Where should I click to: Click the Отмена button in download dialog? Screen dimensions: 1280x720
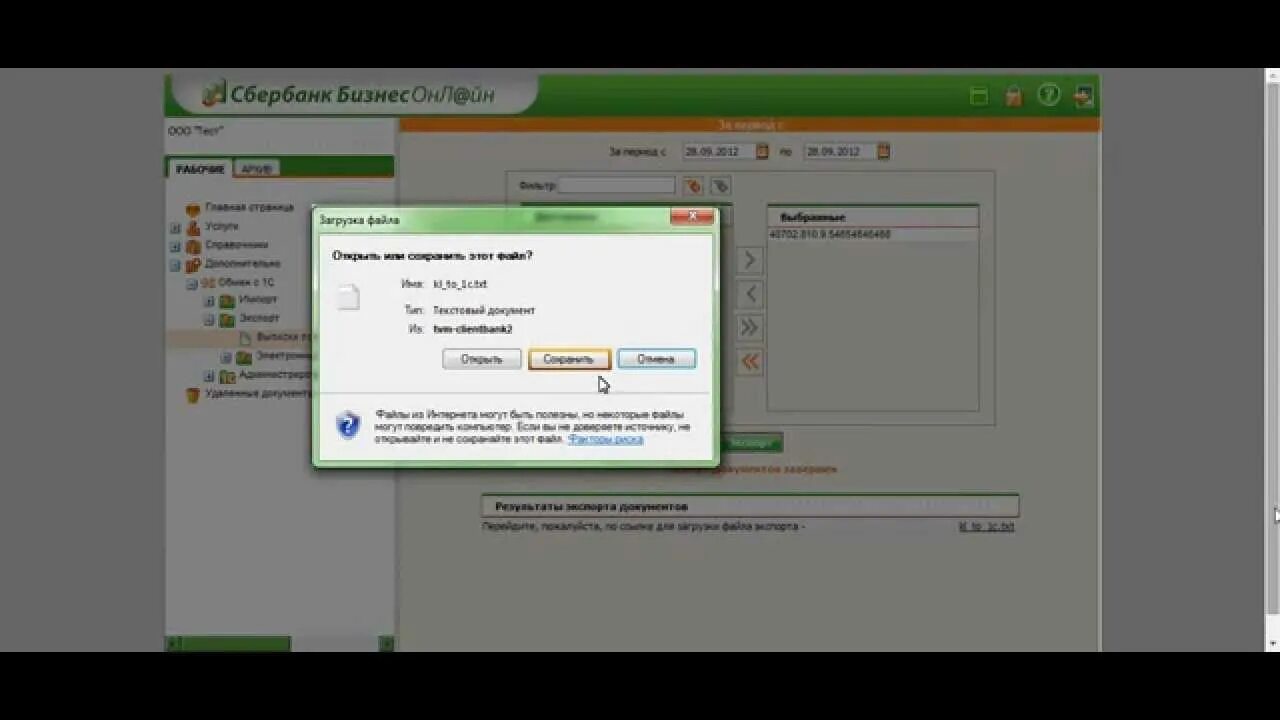pyautogui.click(x=656, y=359)
